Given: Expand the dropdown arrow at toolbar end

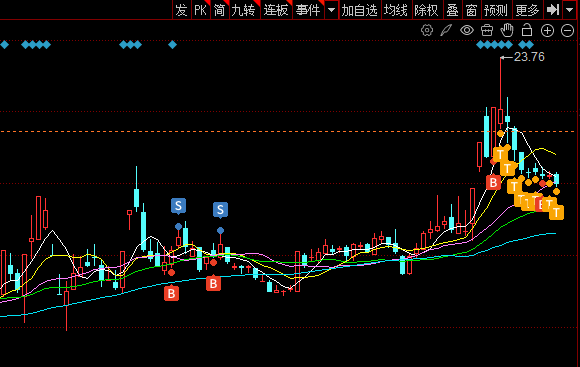Looking at the screenshot, I should pos(570,10).
